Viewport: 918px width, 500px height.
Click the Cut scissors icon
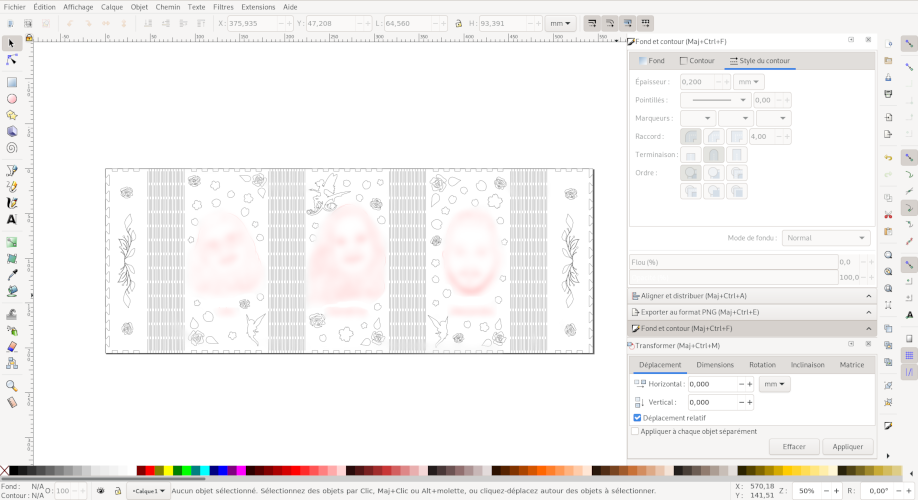tap(888, 215)
